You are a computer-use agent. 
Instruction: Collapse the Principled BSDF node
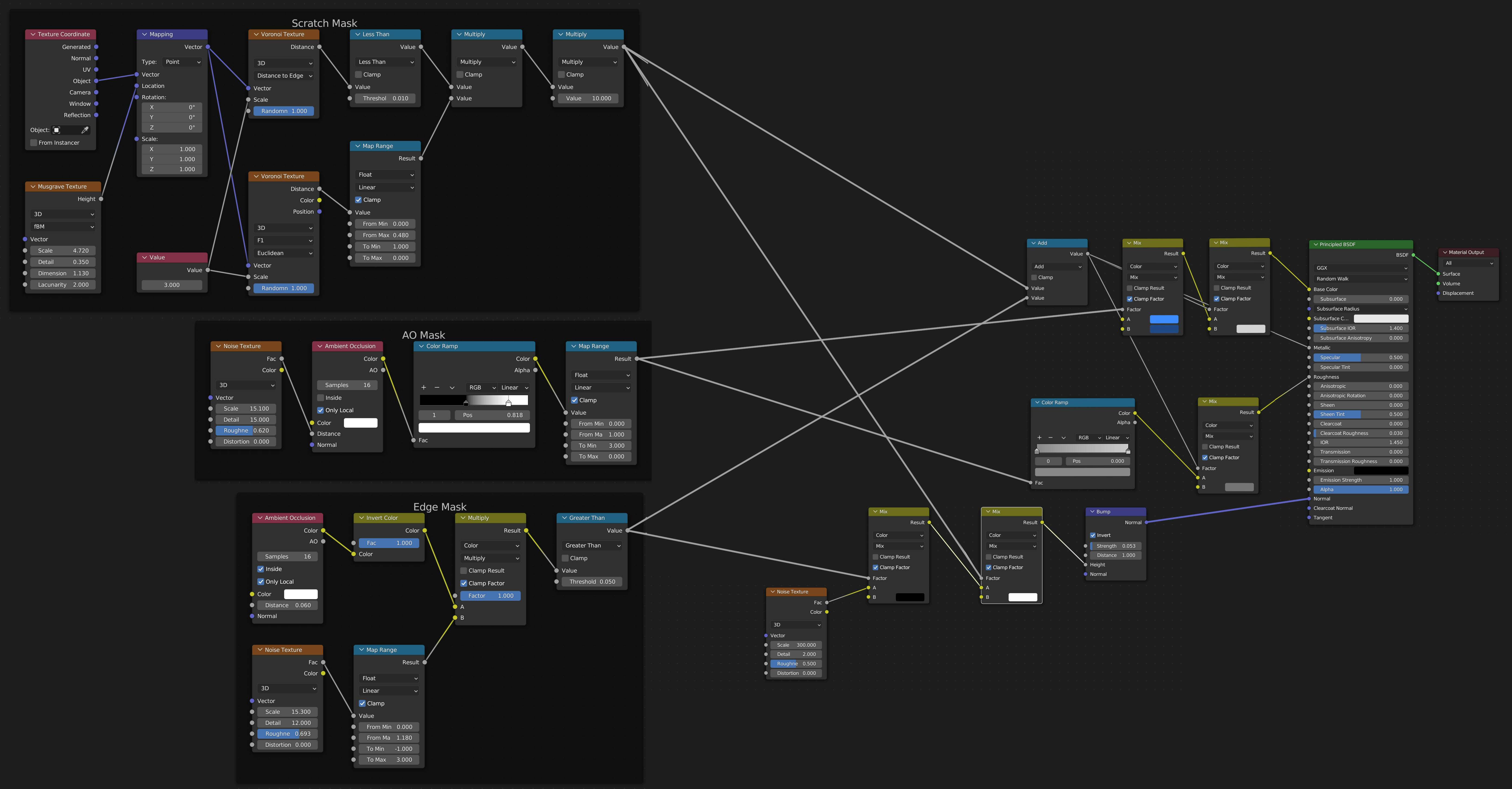coord(1316,245)
